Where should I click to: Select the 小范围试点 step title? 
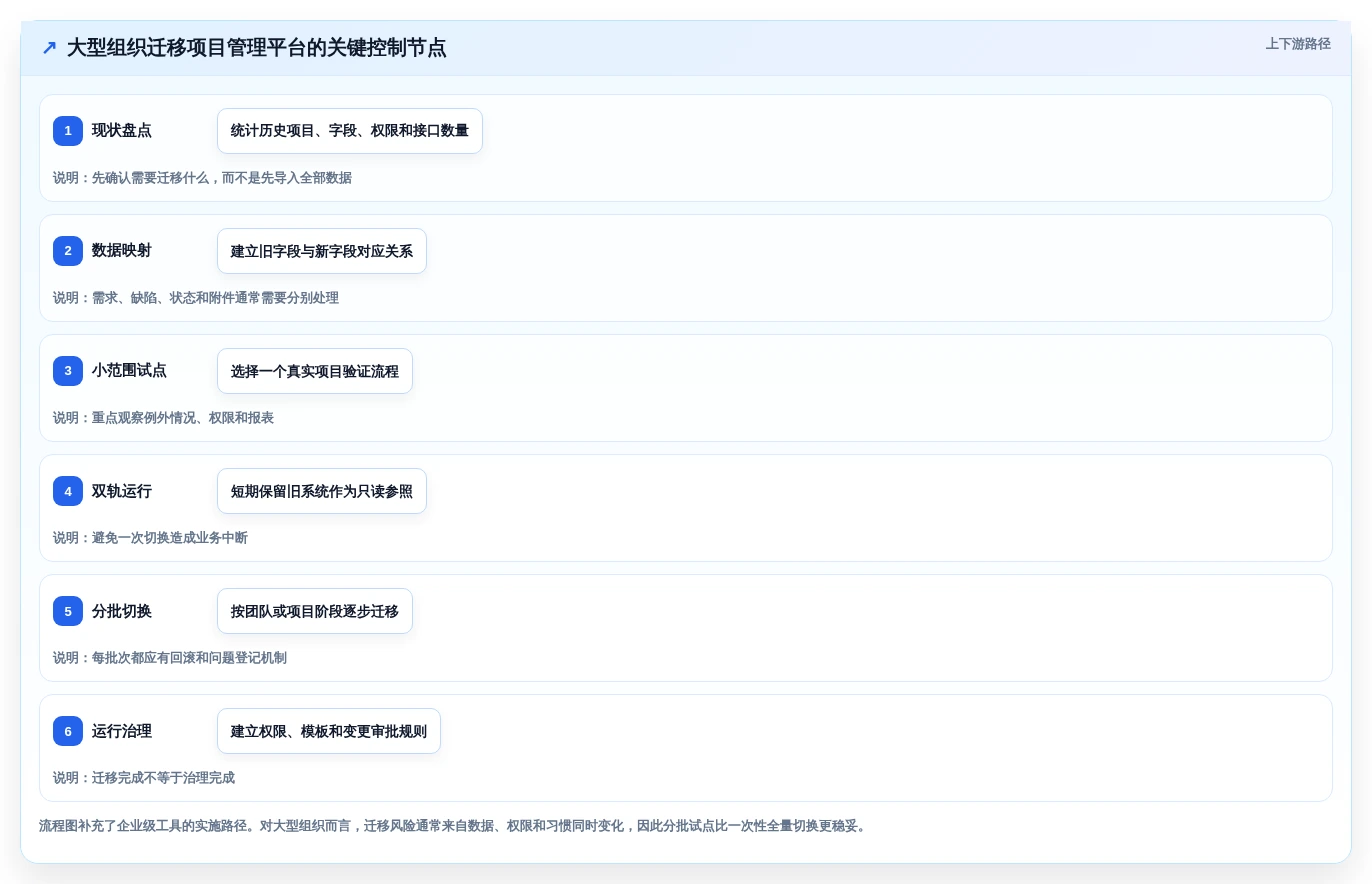130,371
